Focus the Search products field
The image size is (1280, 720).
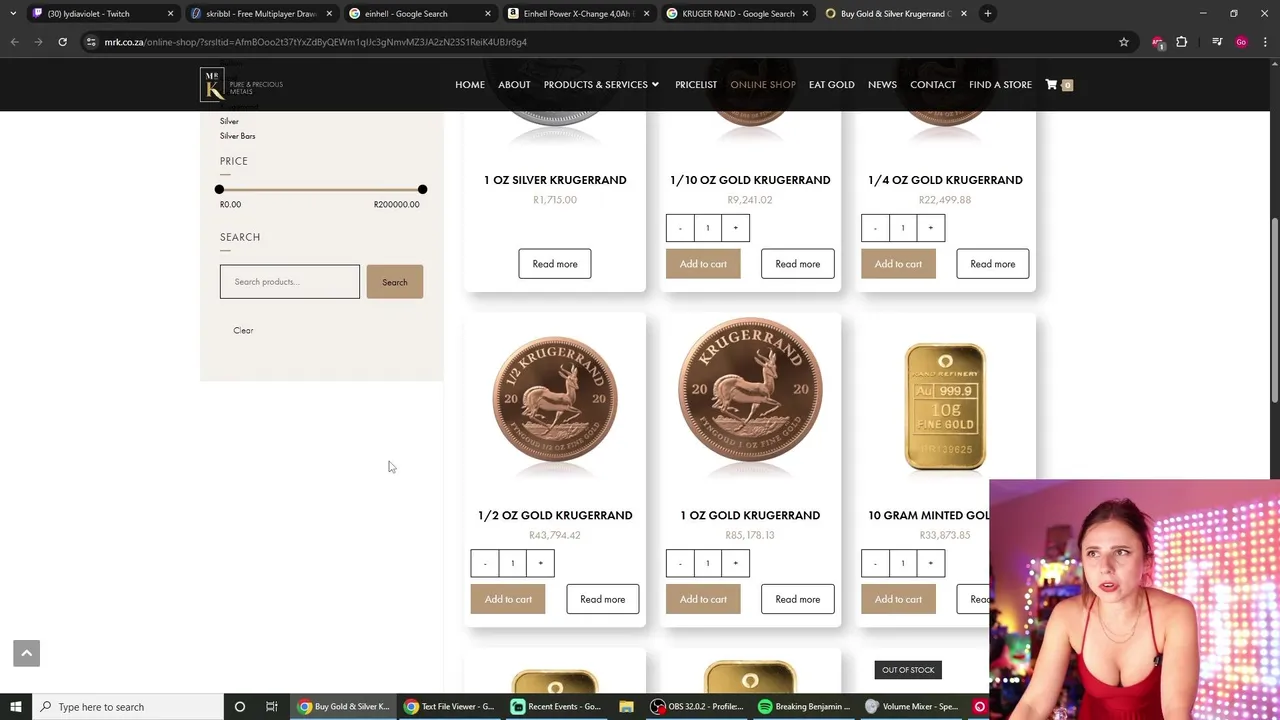(290, 282)
